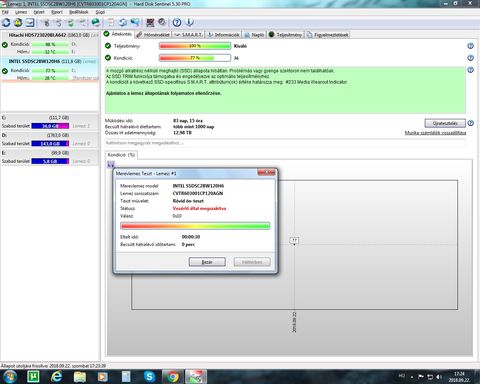This screenshot has width=480, height=384.
Task: Click Kondíció 77 % bar in overview
Action: point(195,58)
